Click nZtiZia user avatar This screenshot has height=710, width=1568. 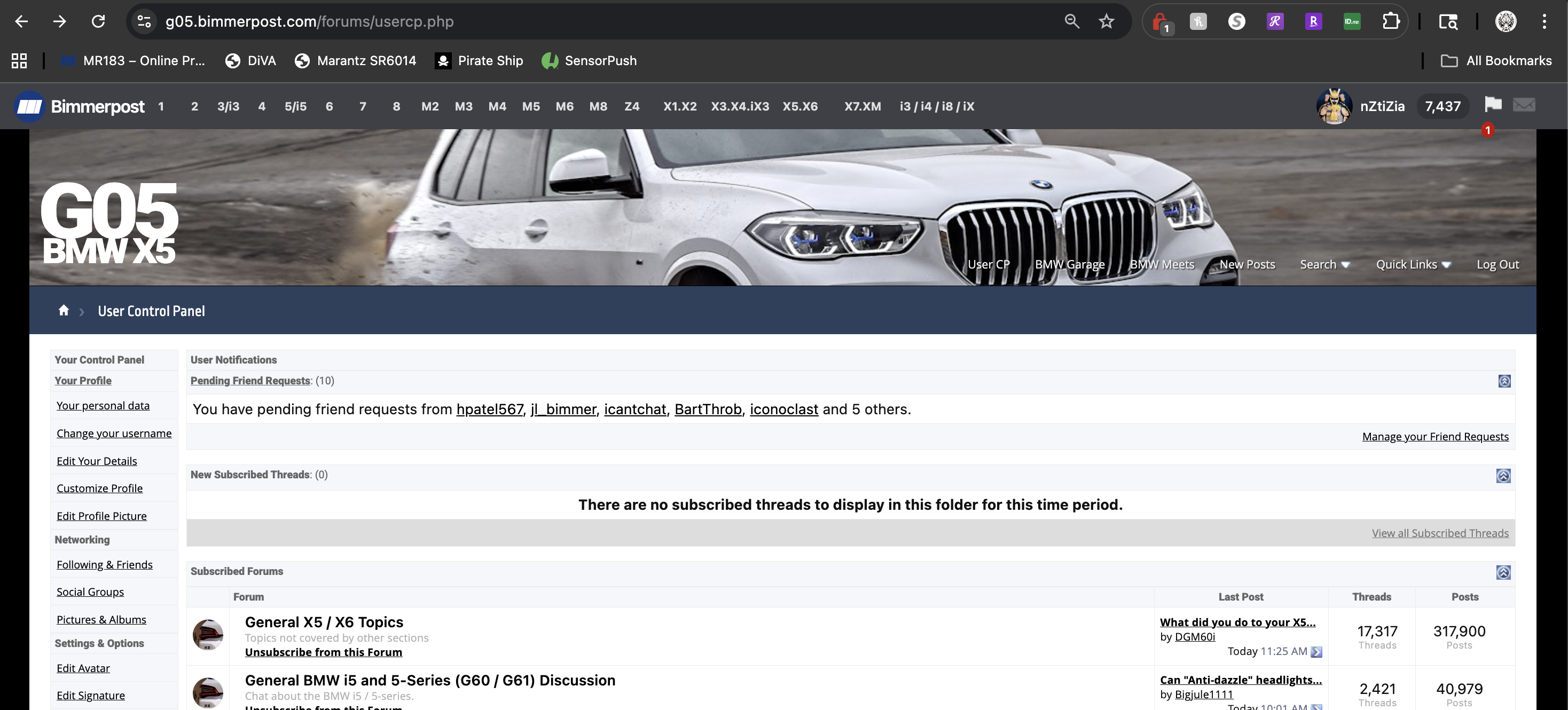[1334, 106]
